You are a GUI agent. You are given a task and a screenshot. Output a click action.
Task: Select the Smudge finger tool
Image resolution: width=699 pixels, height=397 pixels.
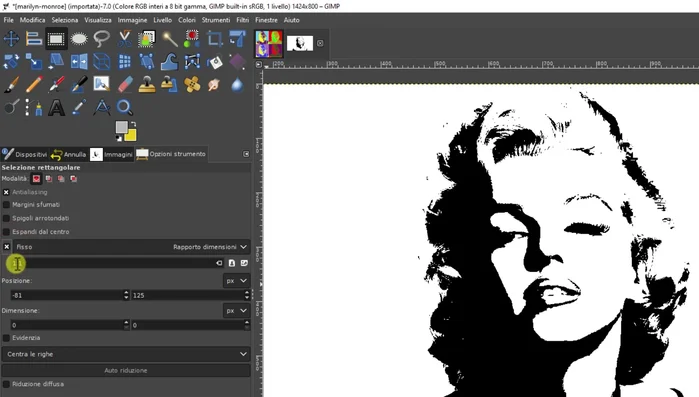pyautogui.click(x=215, y=84)
